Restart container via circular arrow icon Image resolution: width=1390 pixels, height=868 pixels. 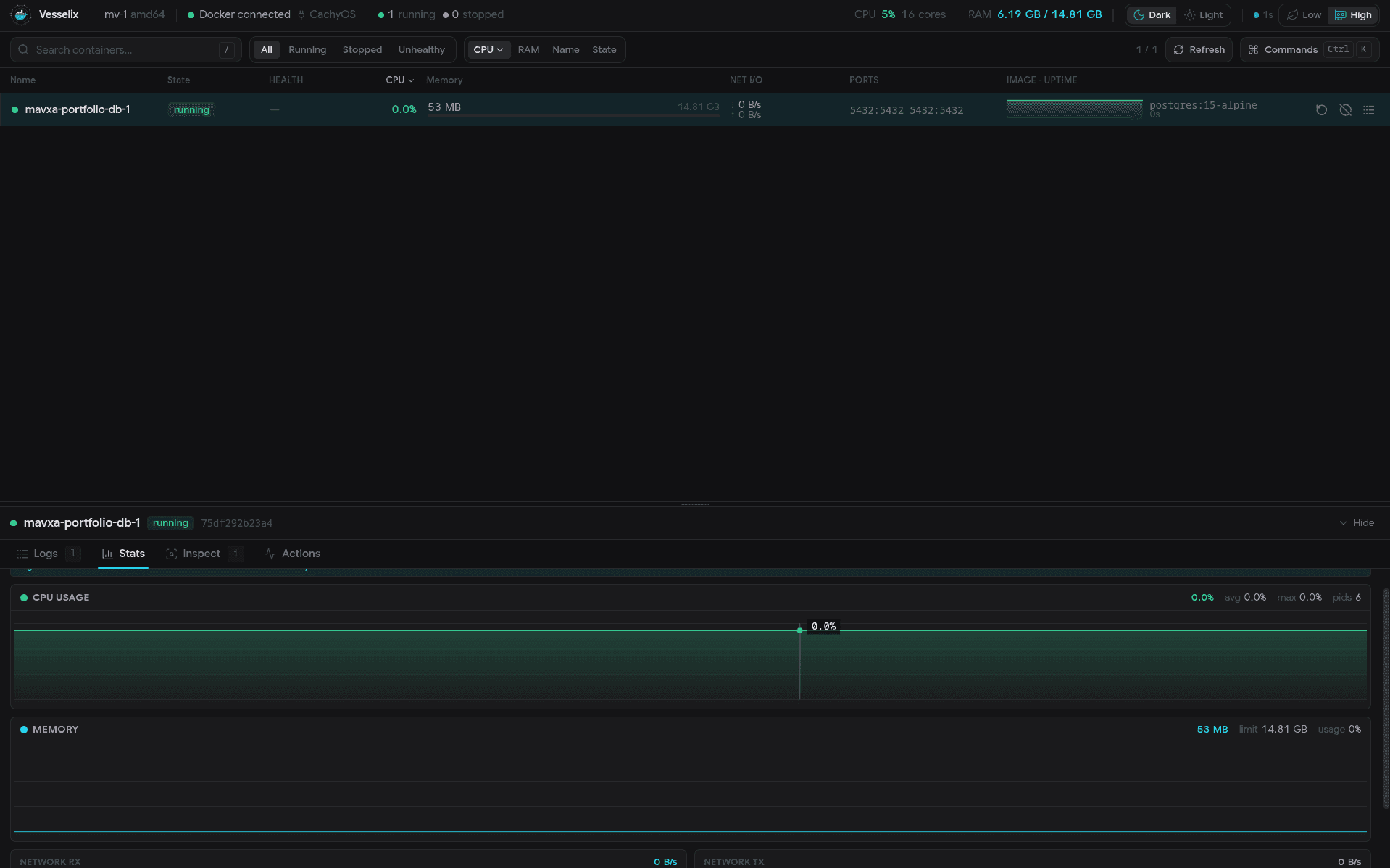1321,110
